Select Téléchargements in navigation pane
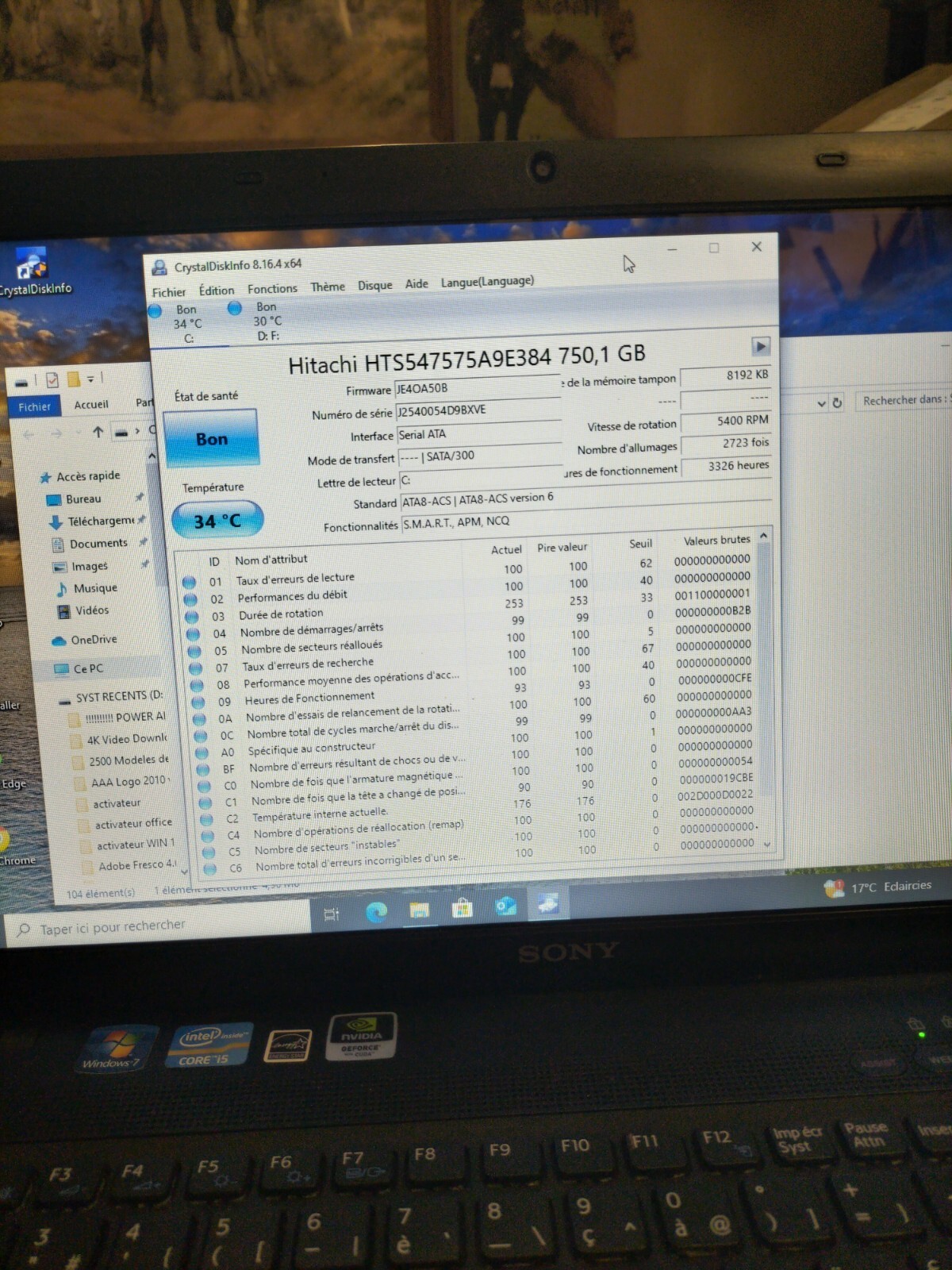 (101, 521)
